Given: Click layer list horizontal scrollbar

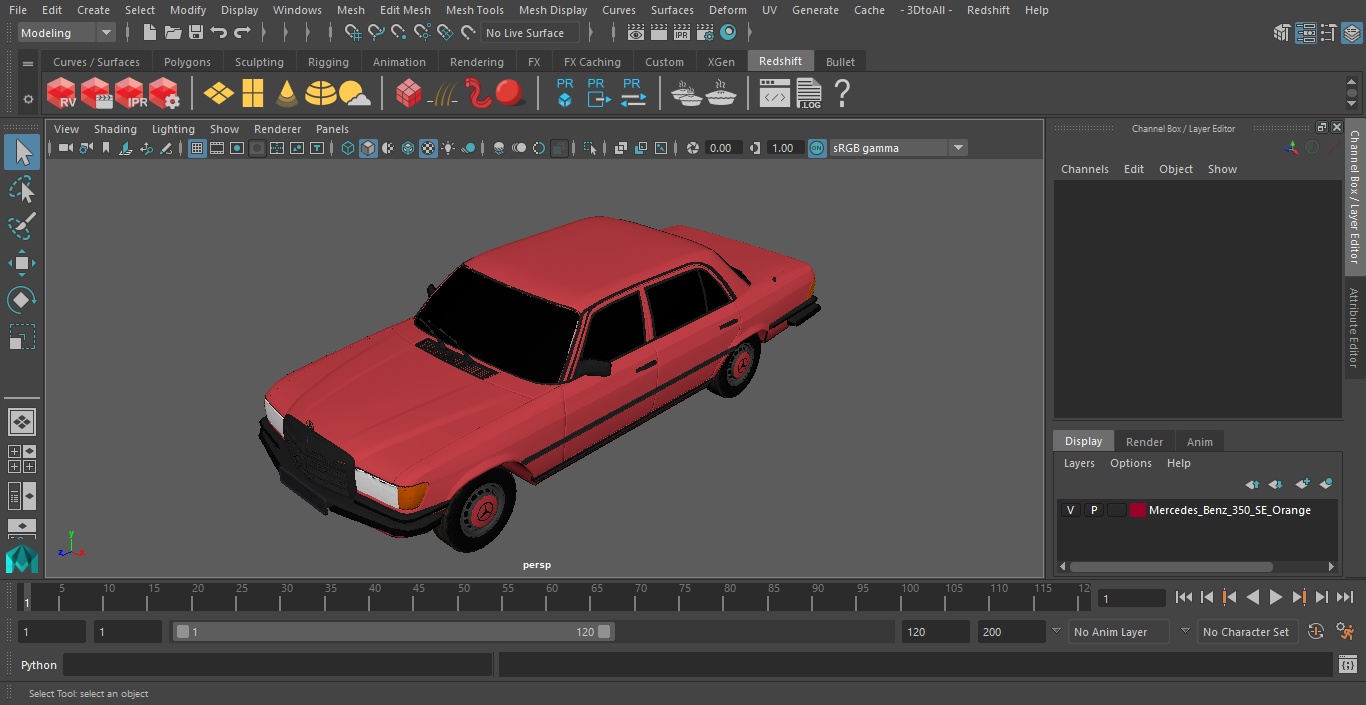Looking at the screenshot, I should click(1171, 566).
